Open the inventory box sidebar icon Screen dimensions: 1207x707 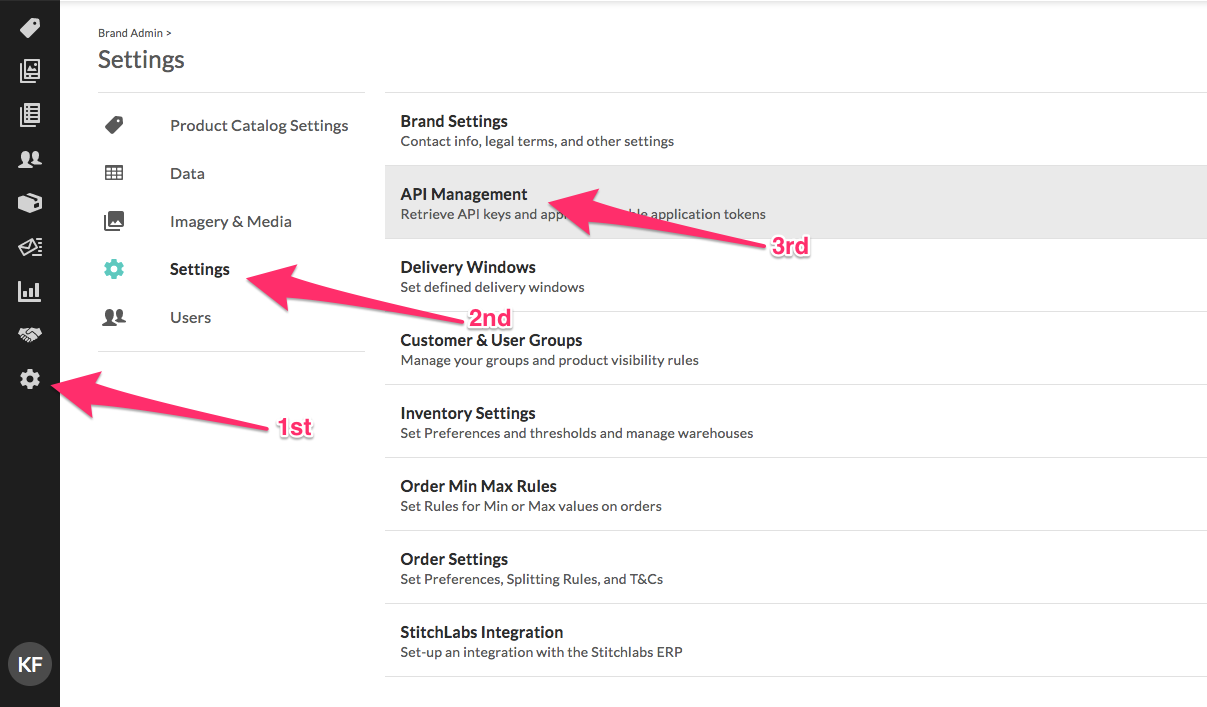[x=30, y=203]
